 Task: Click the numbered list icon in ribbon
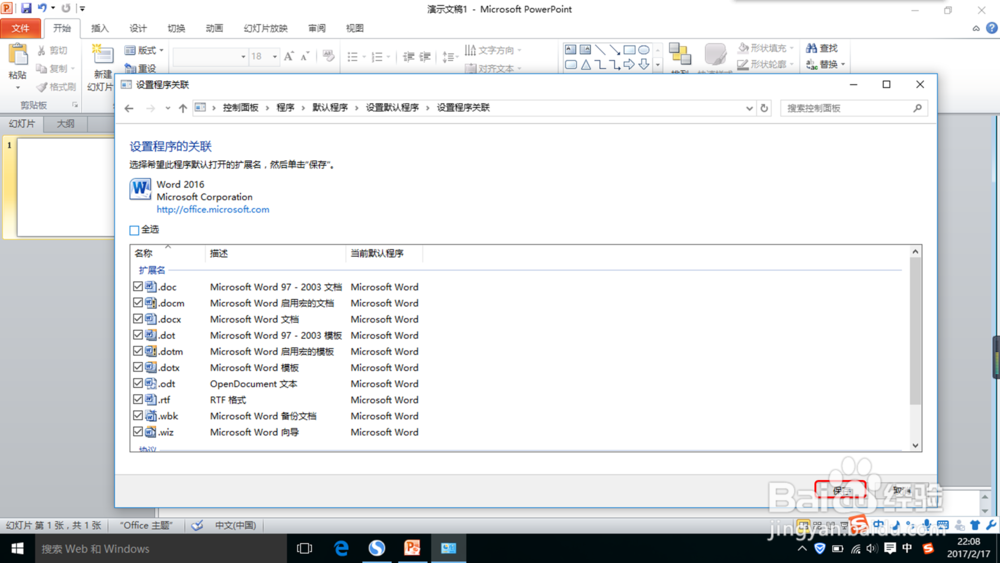377,57
